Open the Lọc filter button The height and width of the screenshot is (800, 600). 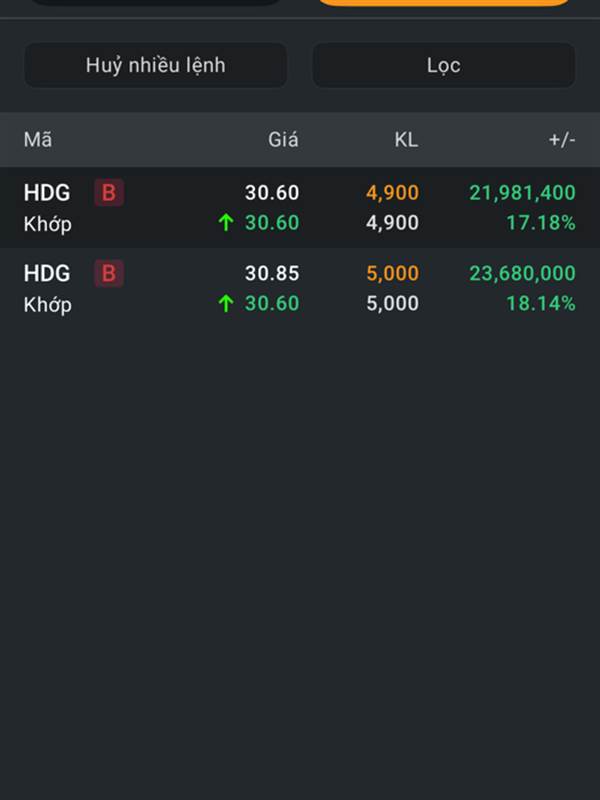tap(443, 65)
